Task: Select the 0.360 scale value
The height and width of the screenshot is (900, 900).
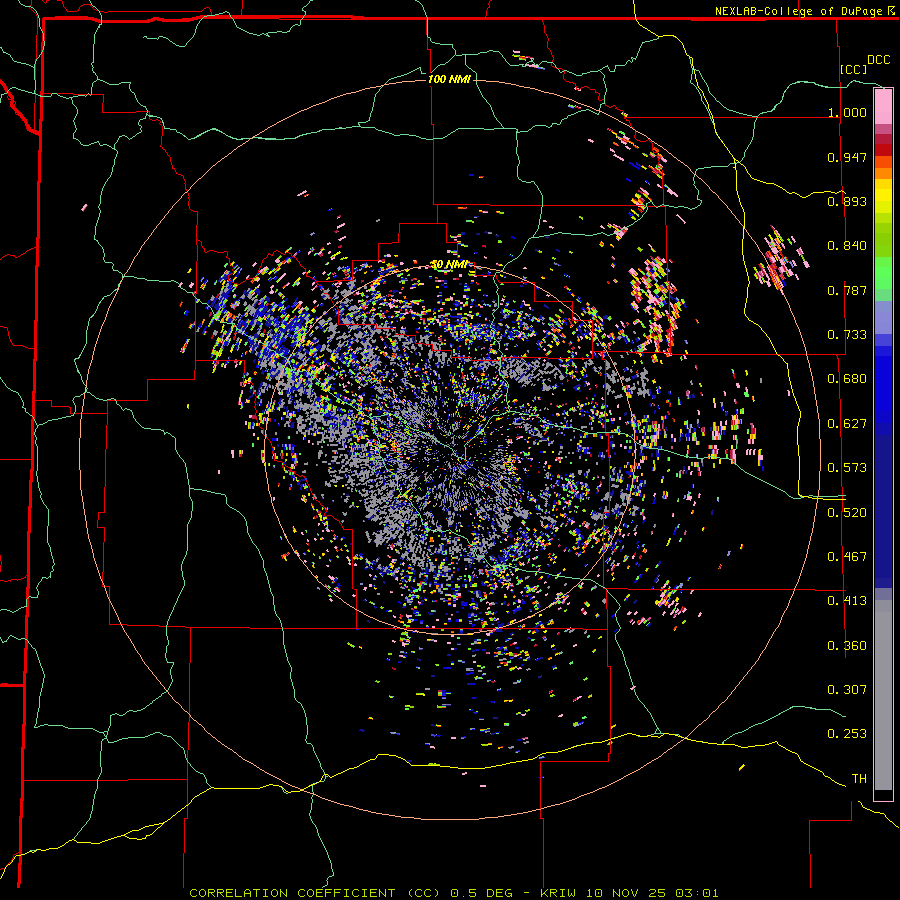Action: (847, 646)
